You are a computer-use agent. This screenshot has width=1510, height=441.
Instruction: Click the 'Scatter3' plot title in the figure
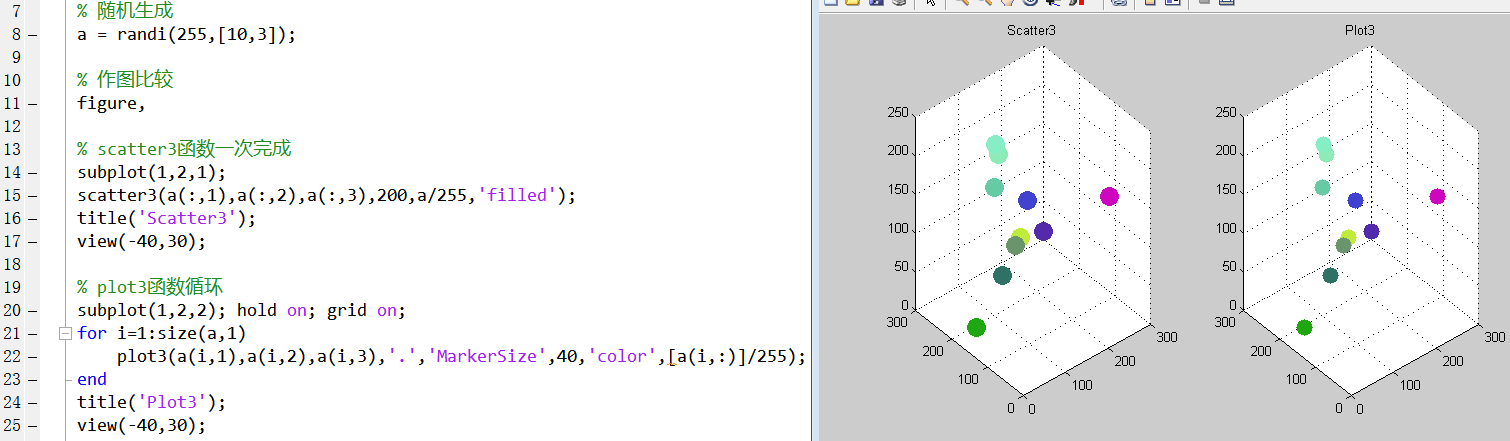pyautogui.click(x=1031, y=31)
